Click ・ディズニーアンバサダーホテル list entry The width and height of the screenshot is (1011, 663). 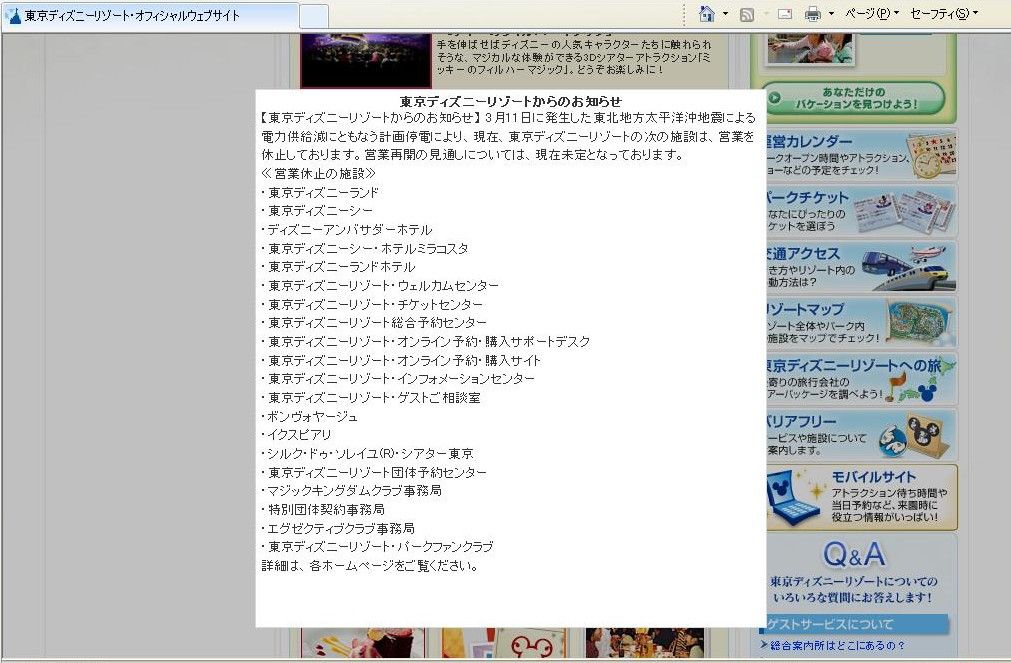point(347,230)
